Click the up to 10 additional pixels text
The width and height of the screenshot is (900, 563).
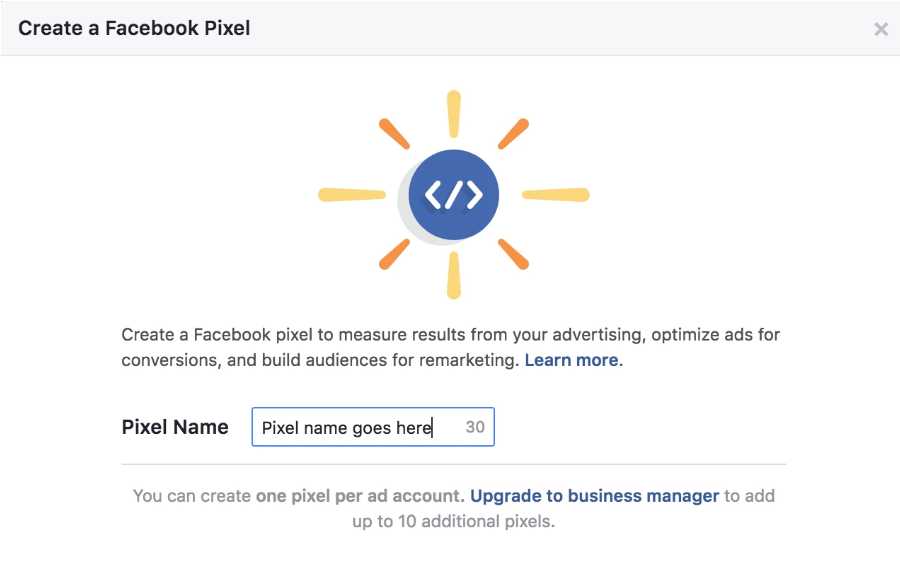coord(455,522)
